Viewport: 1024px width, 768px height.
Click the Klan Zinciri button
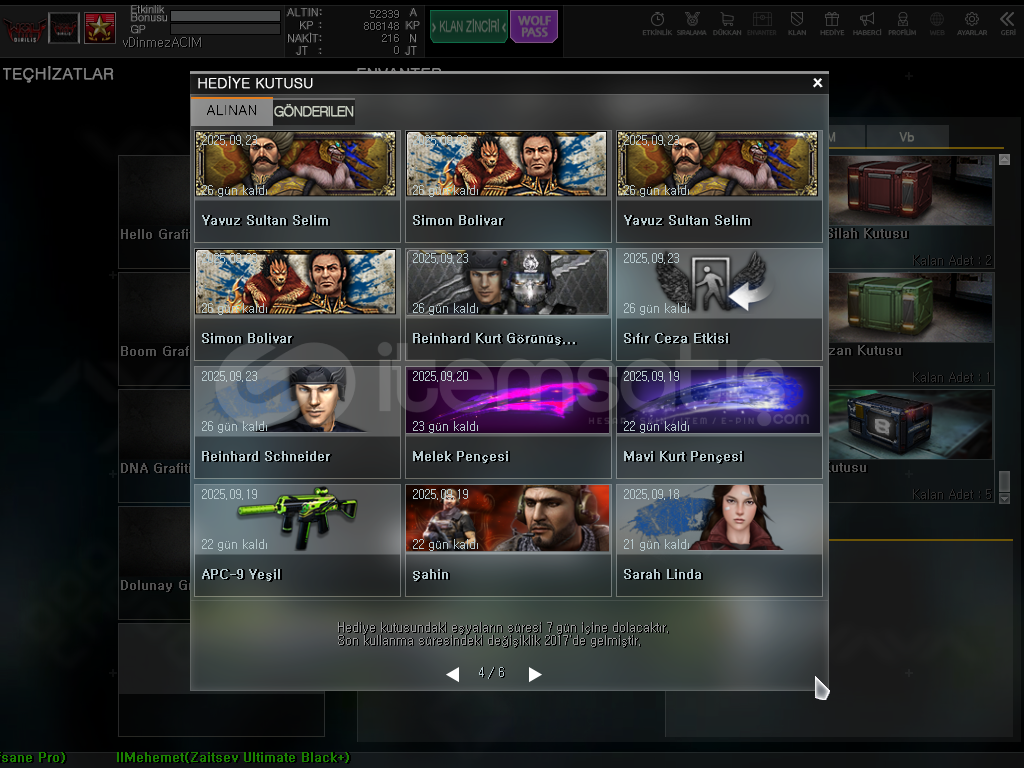(x=469, y=27)
